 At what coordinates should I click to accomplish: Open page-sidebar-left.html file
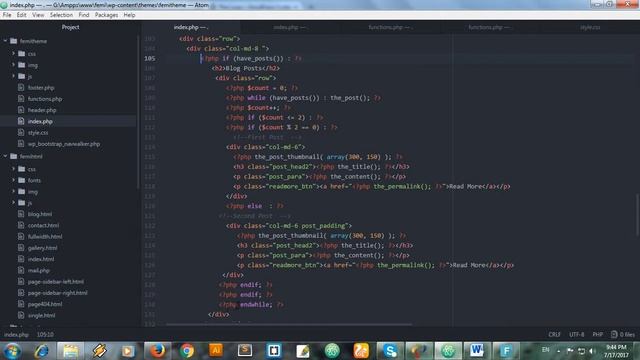pos(56,282)
